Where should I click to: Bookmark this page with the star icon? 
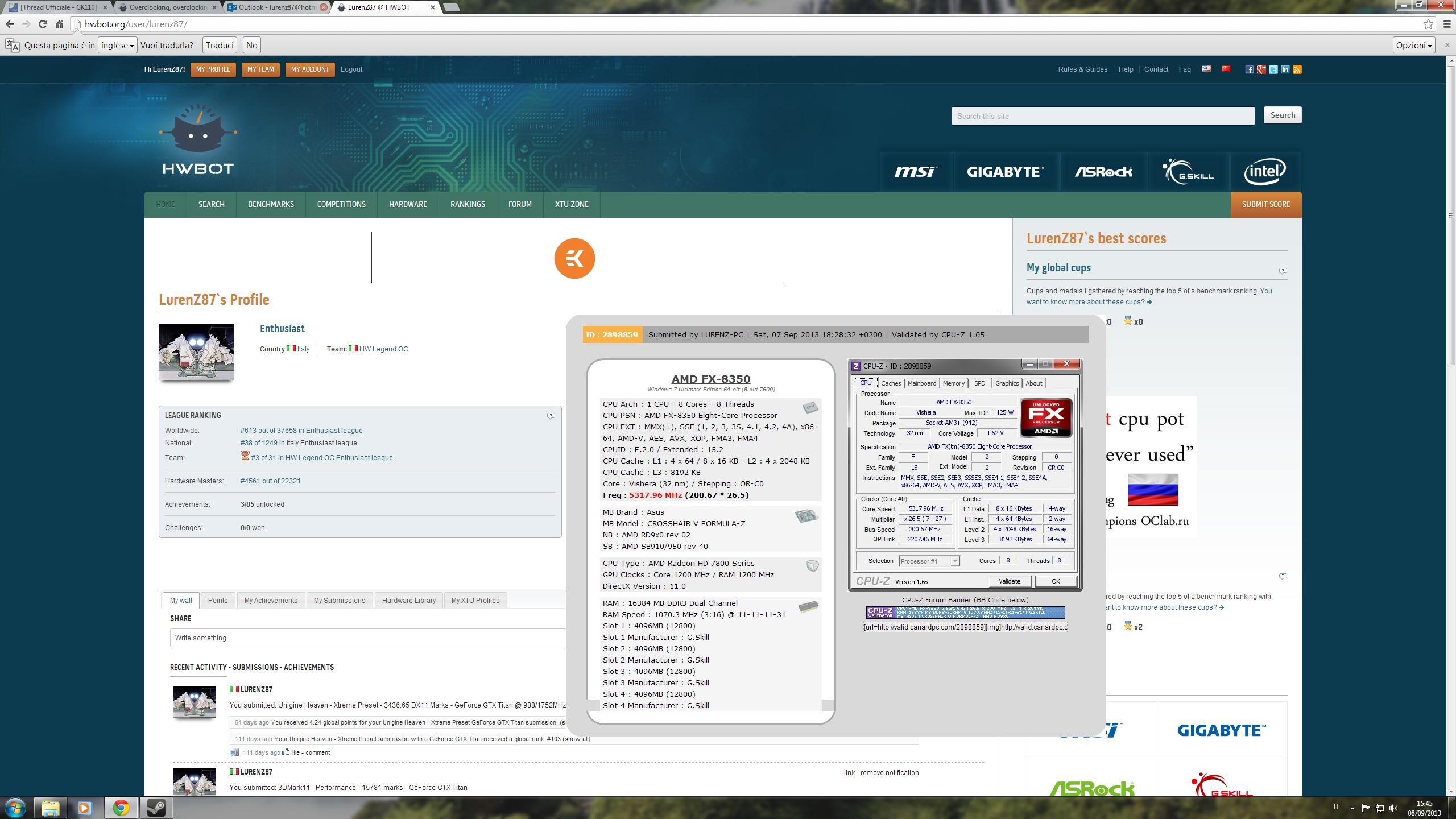[1428, 24]
